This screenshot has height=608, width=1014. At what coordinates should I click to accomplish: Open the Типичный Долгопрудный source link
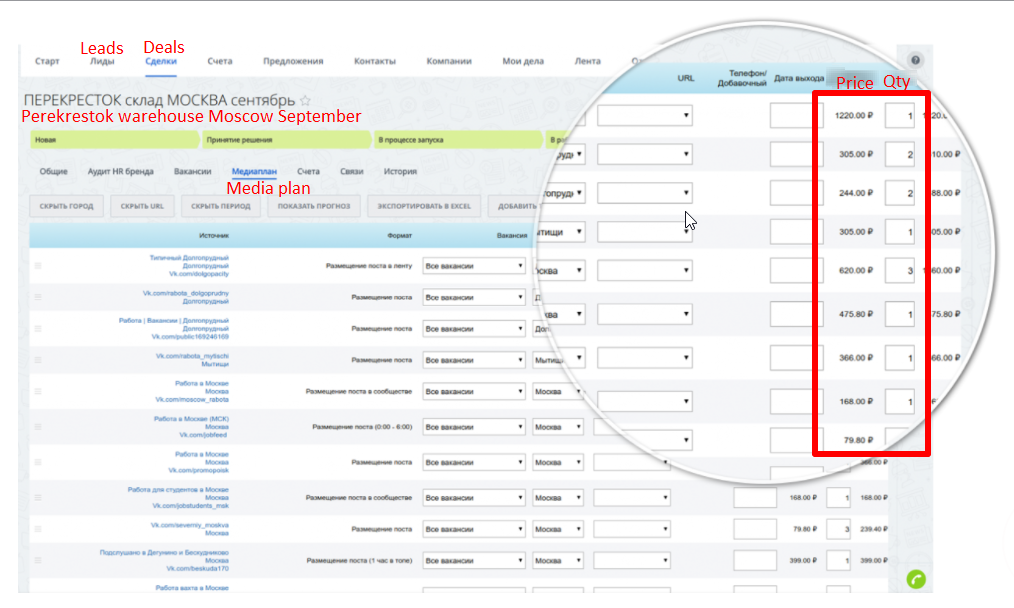[x=189, y=257]
